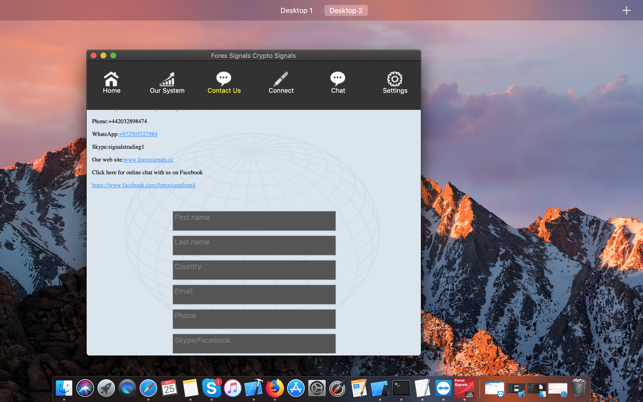Open the Settings gear icon
This screenshot has height=402, width=643.
pos(395,79)
